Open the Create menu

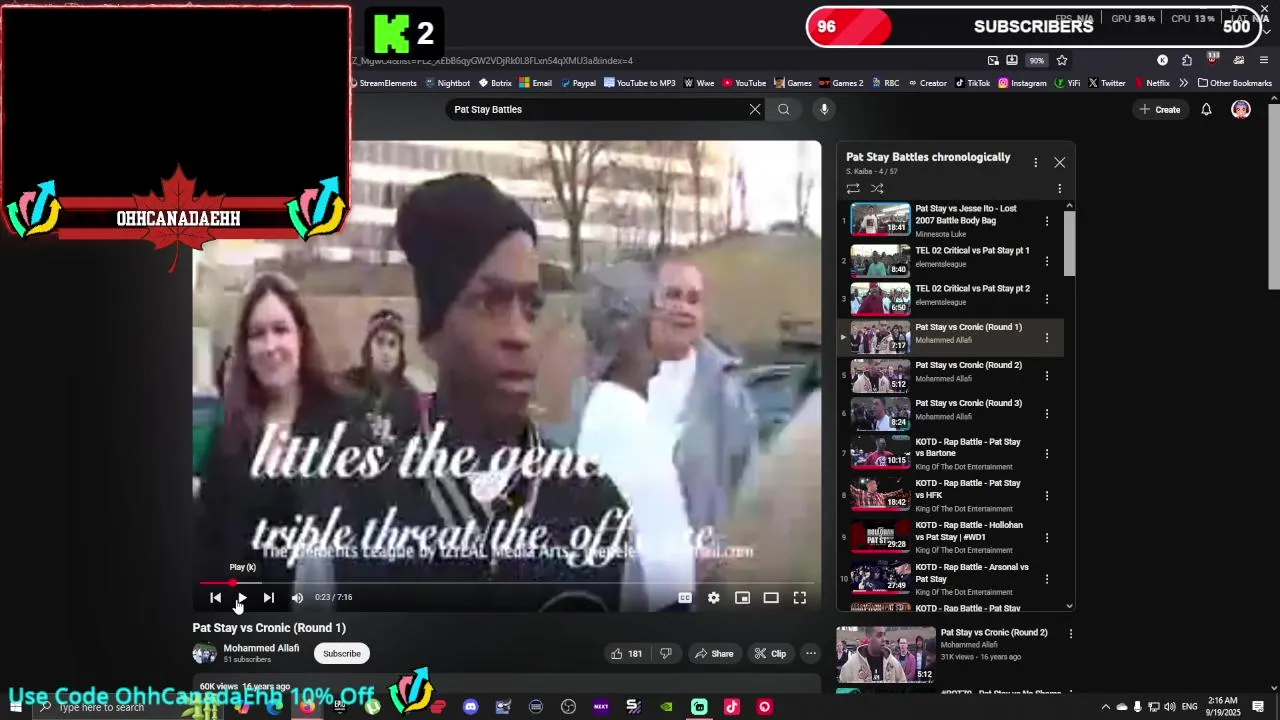(1160, 109)
